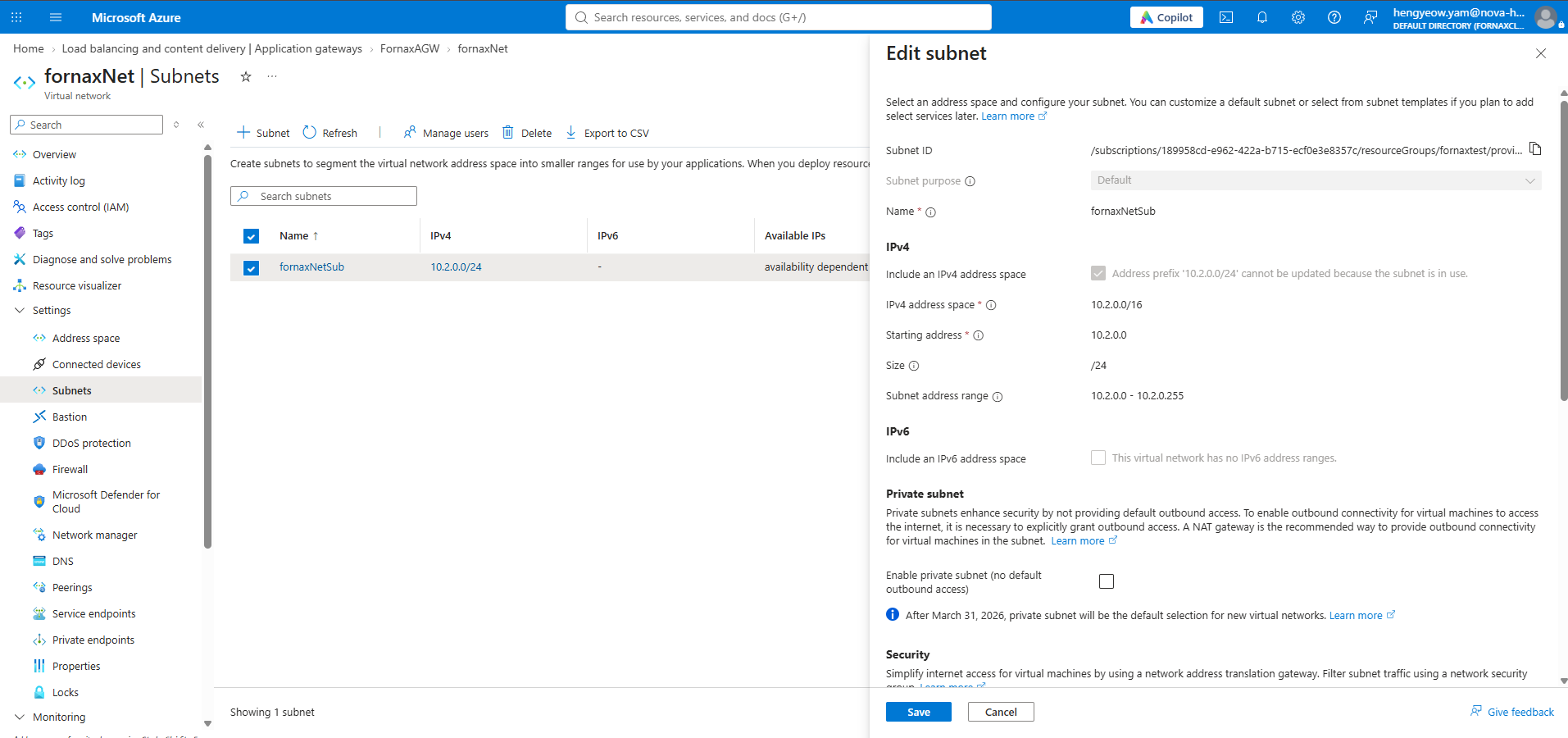
Task: Favorite fornaxNet with the star icon
Action: tap(245, 76)
